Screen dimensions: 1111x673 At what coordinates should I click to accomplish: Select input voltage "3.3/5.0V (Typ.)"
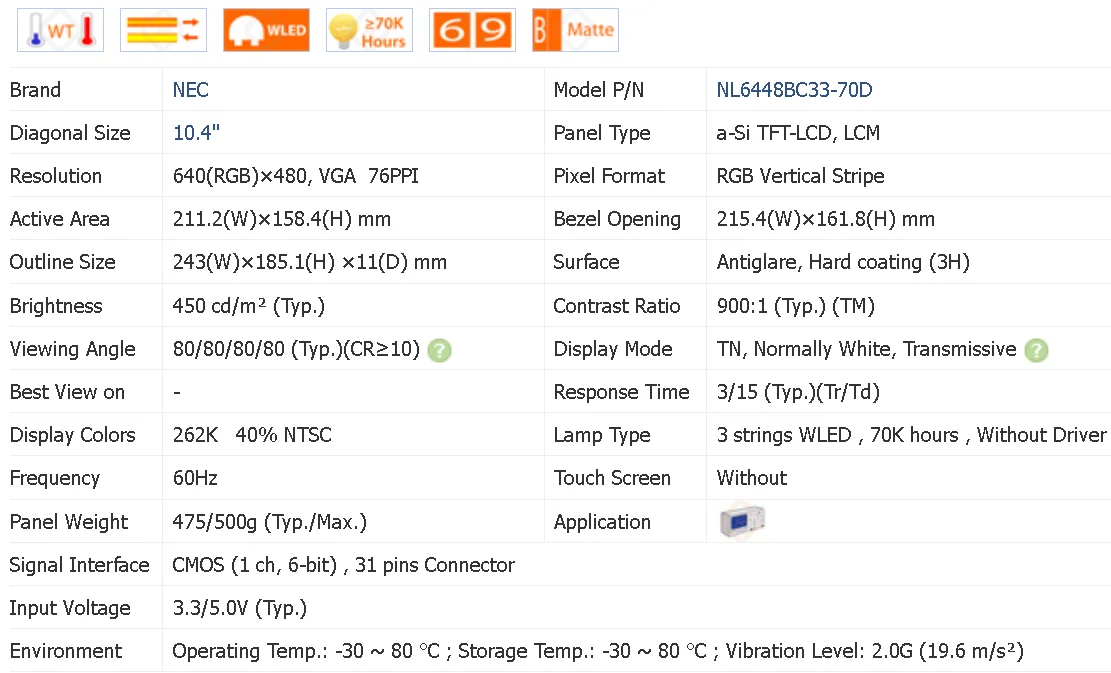coord(239,609)
